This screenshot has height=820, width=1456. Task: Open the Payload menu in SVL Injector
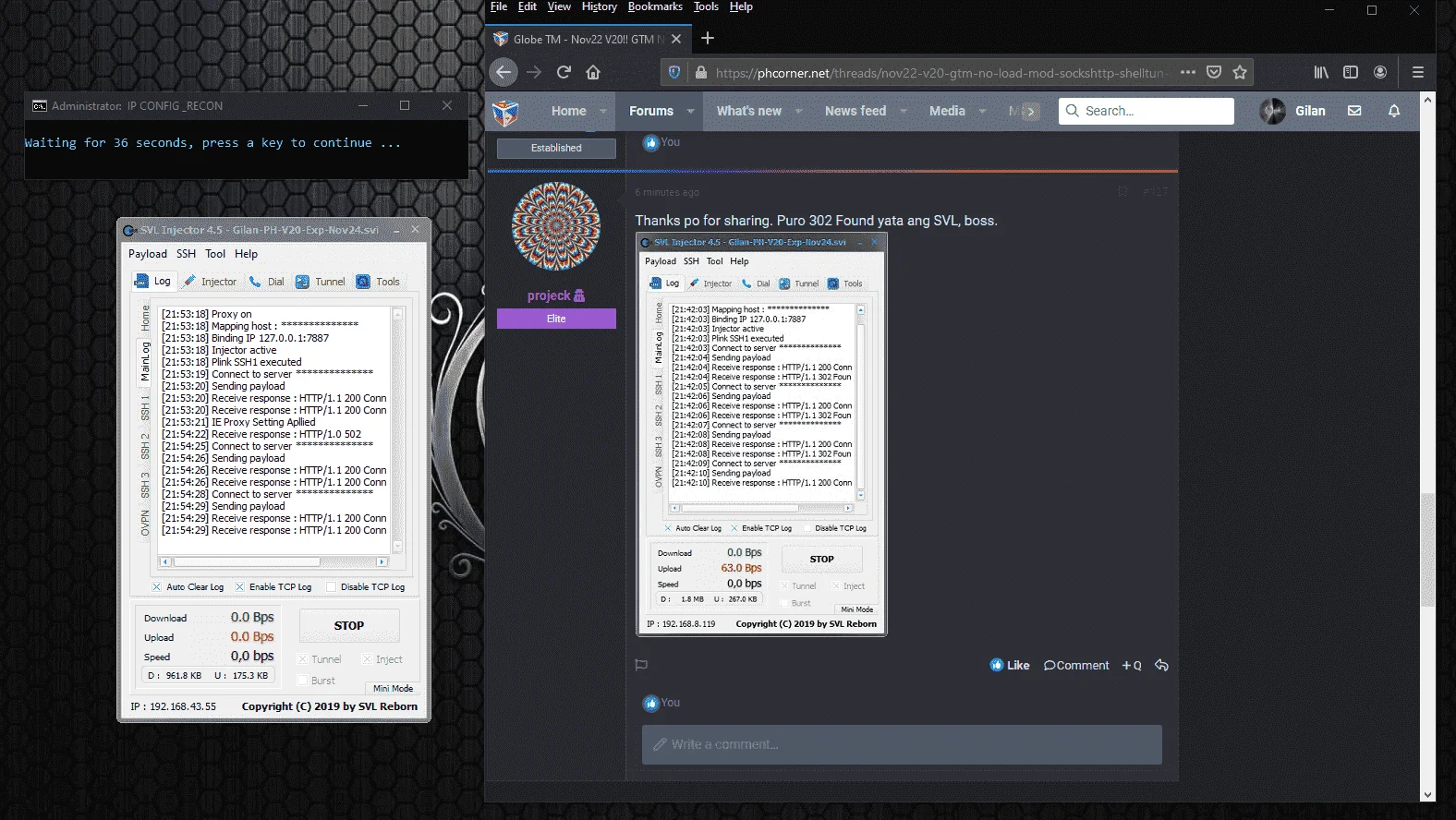click(148, 254)
